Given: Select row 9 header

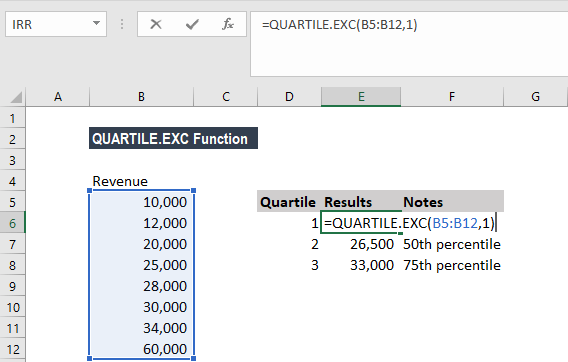Looking at the screenshot, I should 13,286.
